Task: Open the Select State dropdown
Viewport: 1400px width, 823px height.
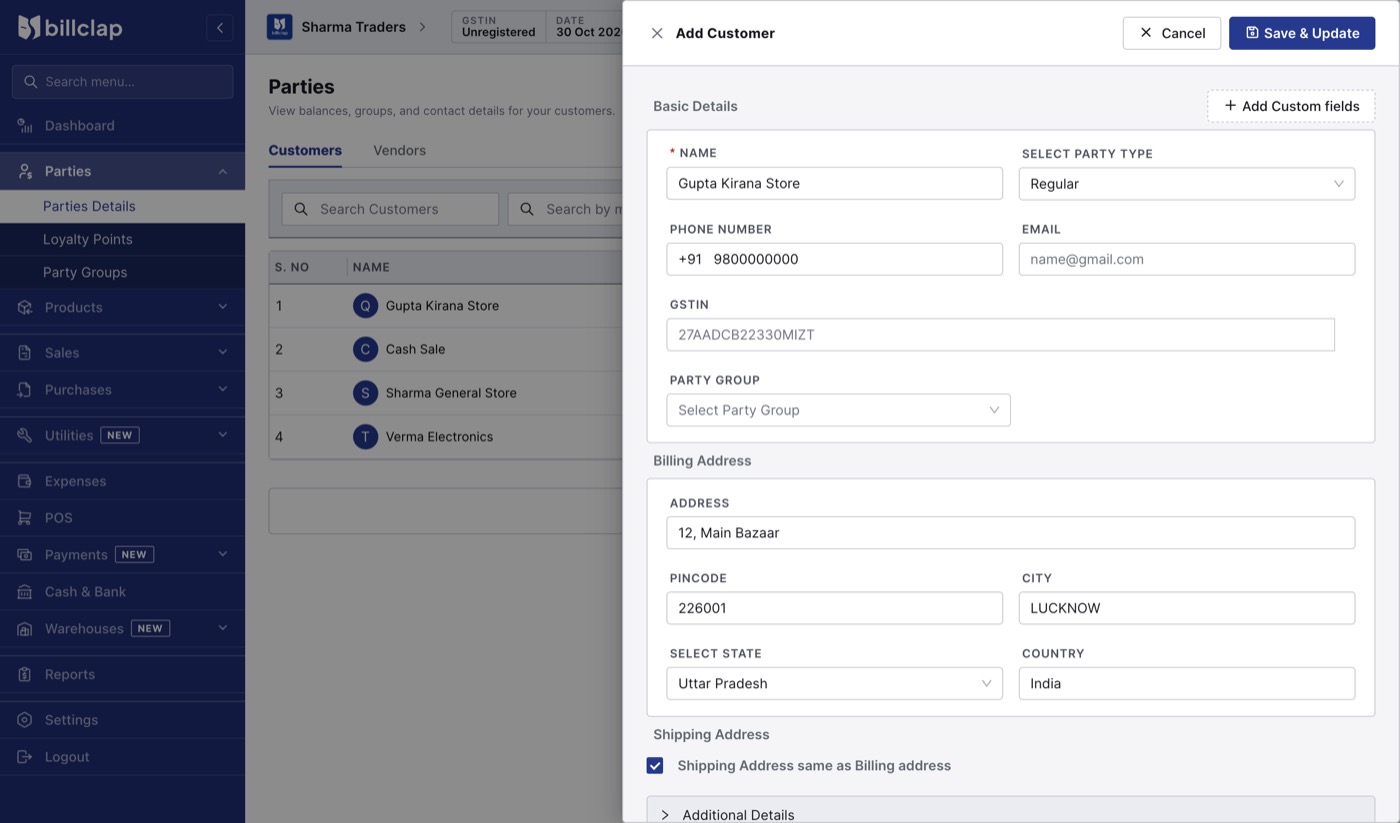Action: tap(834, 683)
